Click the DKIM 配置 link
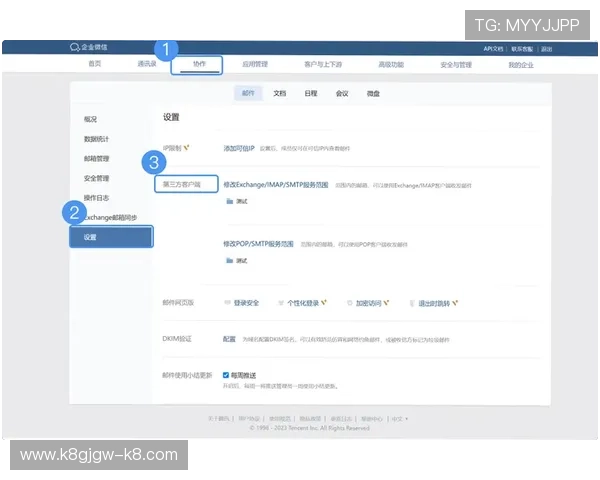The height and width of the screenshot is (480, 600). (x=229, y=339)
